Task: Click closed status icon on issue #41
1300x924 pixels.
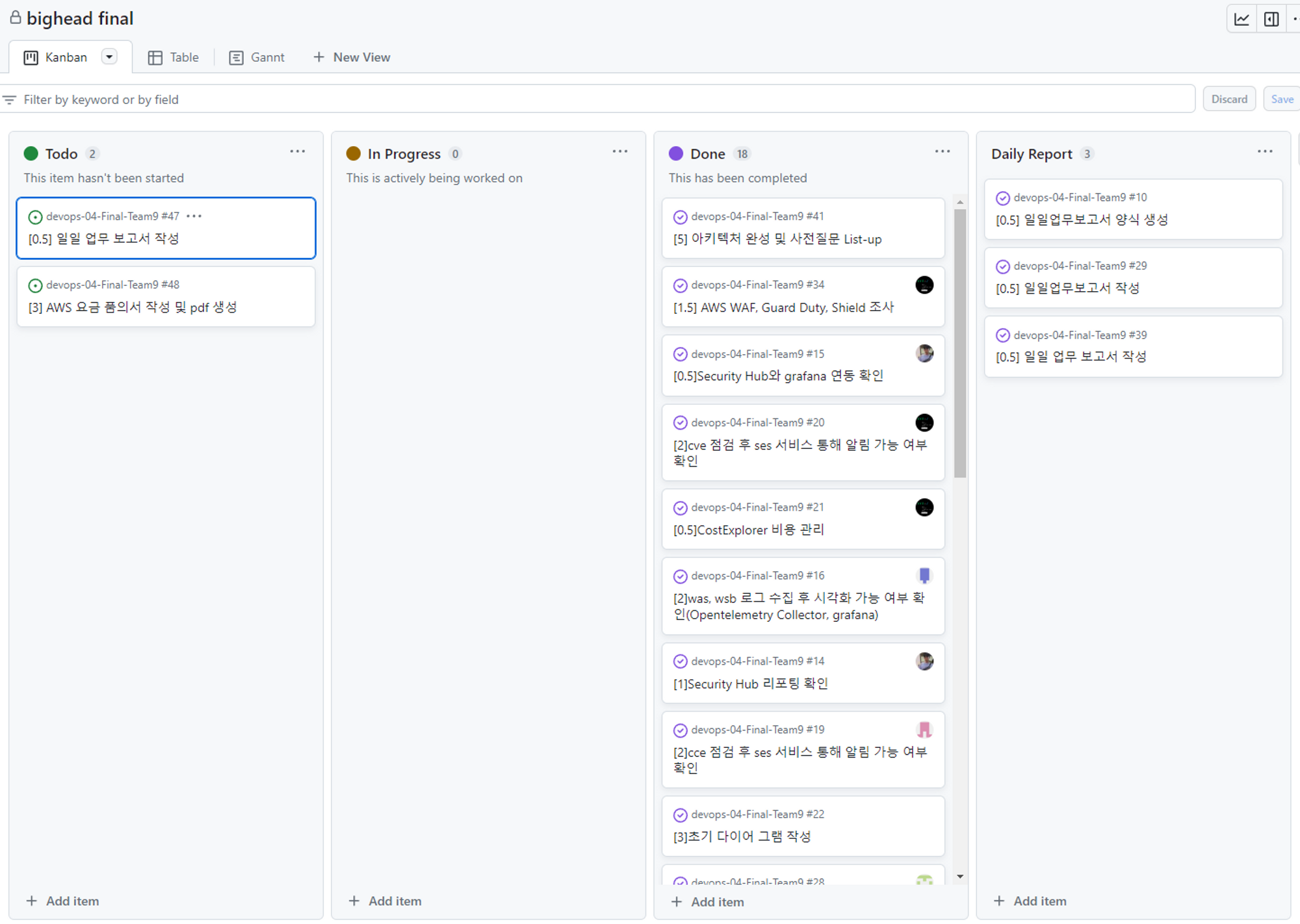Action: pos(680,217)
